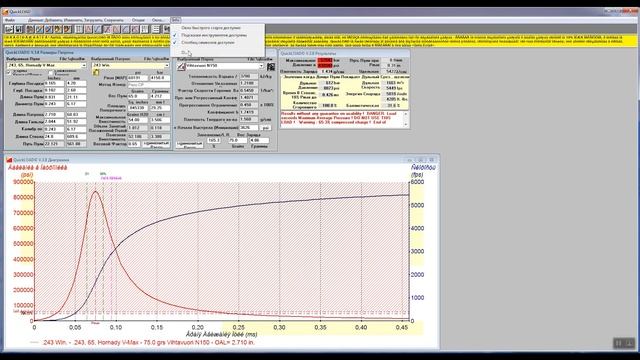Click the Весовой Фактор field showing 0.65

point(133,144)
